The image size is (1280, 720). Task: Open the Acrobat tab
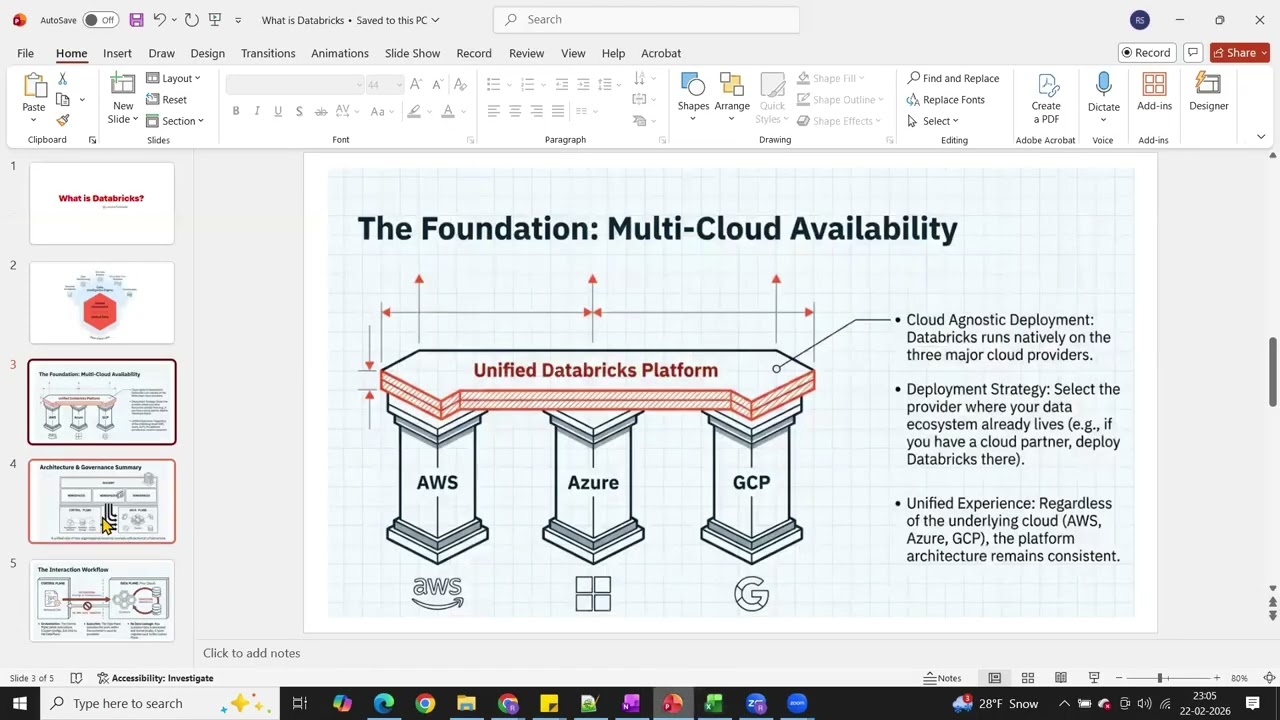click(661, 53)
